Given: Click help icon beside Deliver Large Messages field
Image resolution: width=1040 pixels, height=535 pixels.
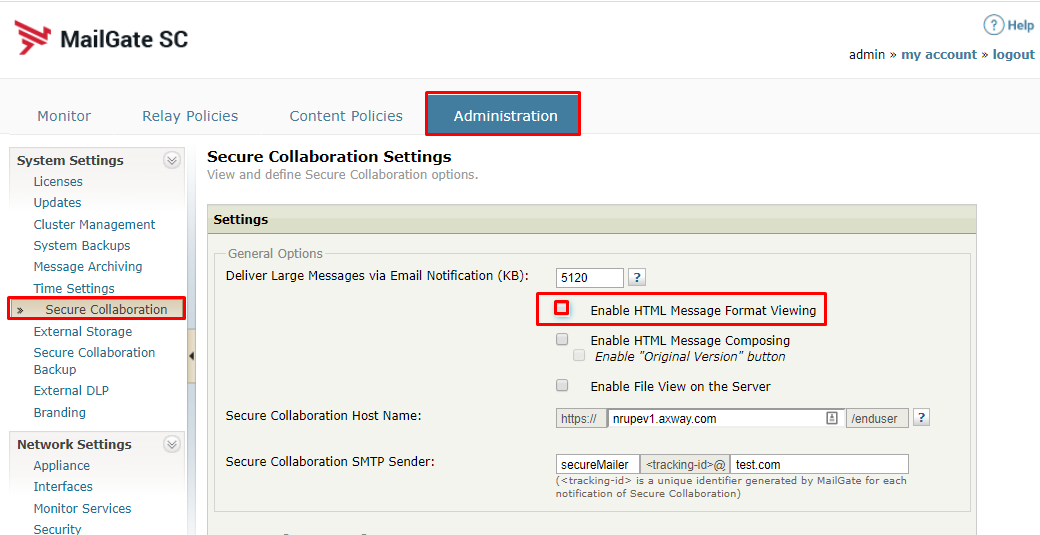Looking at the screenshot, I should click(x=637, y=277).
